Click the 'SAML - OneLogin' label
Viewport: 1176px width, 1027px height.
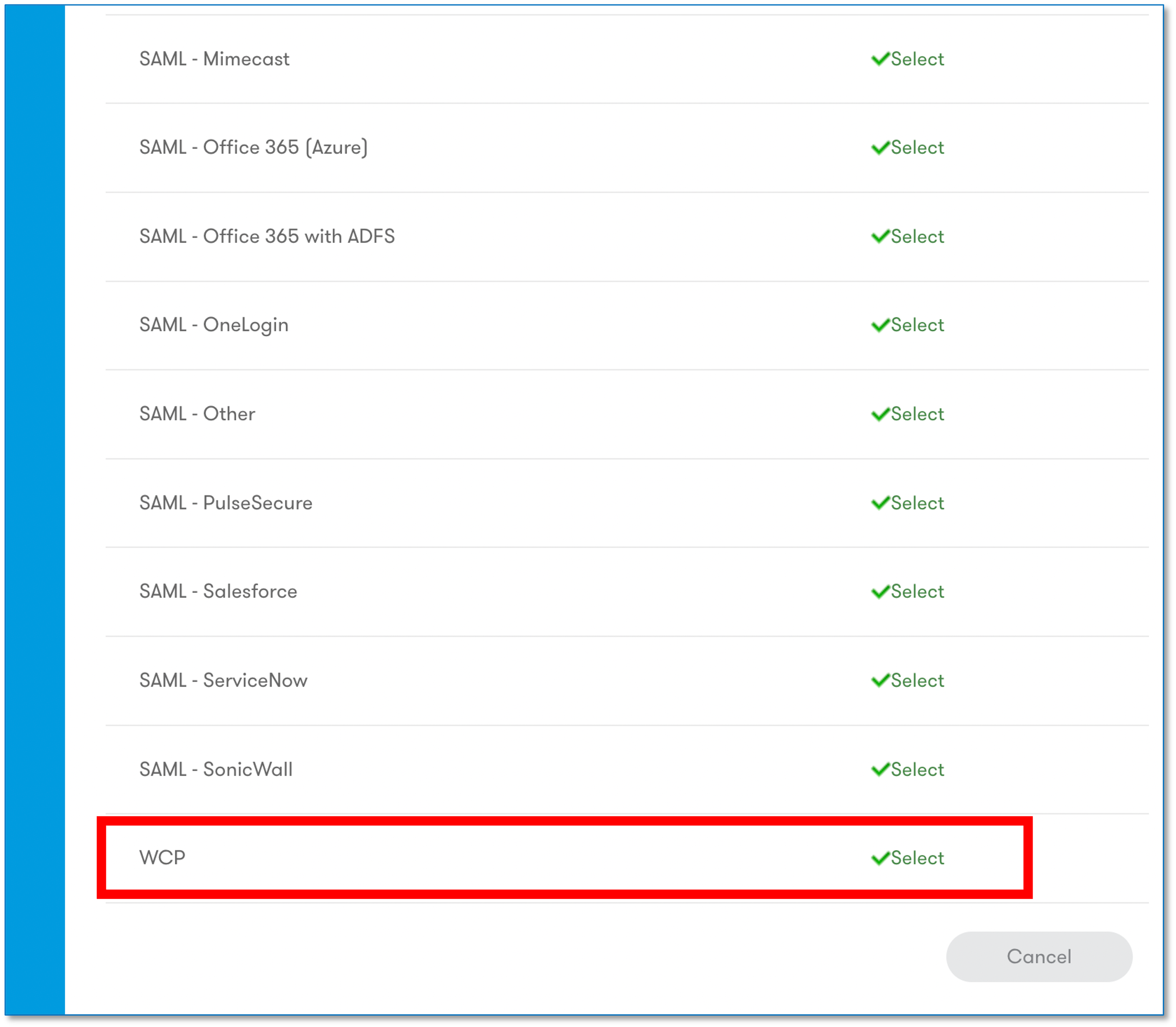214,326
